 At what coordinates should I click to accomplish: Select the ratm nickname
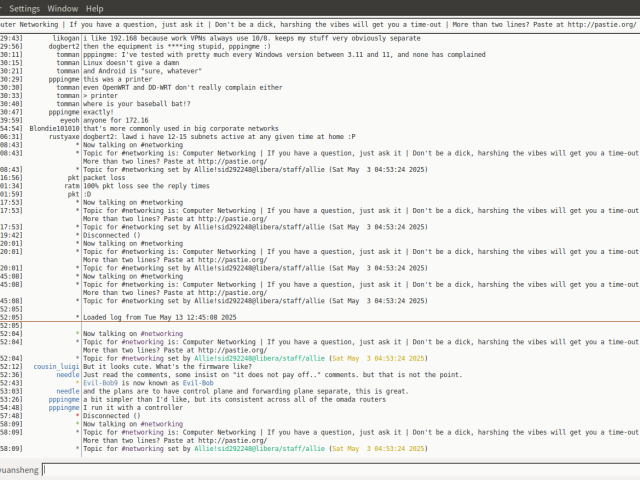(71, 185)
